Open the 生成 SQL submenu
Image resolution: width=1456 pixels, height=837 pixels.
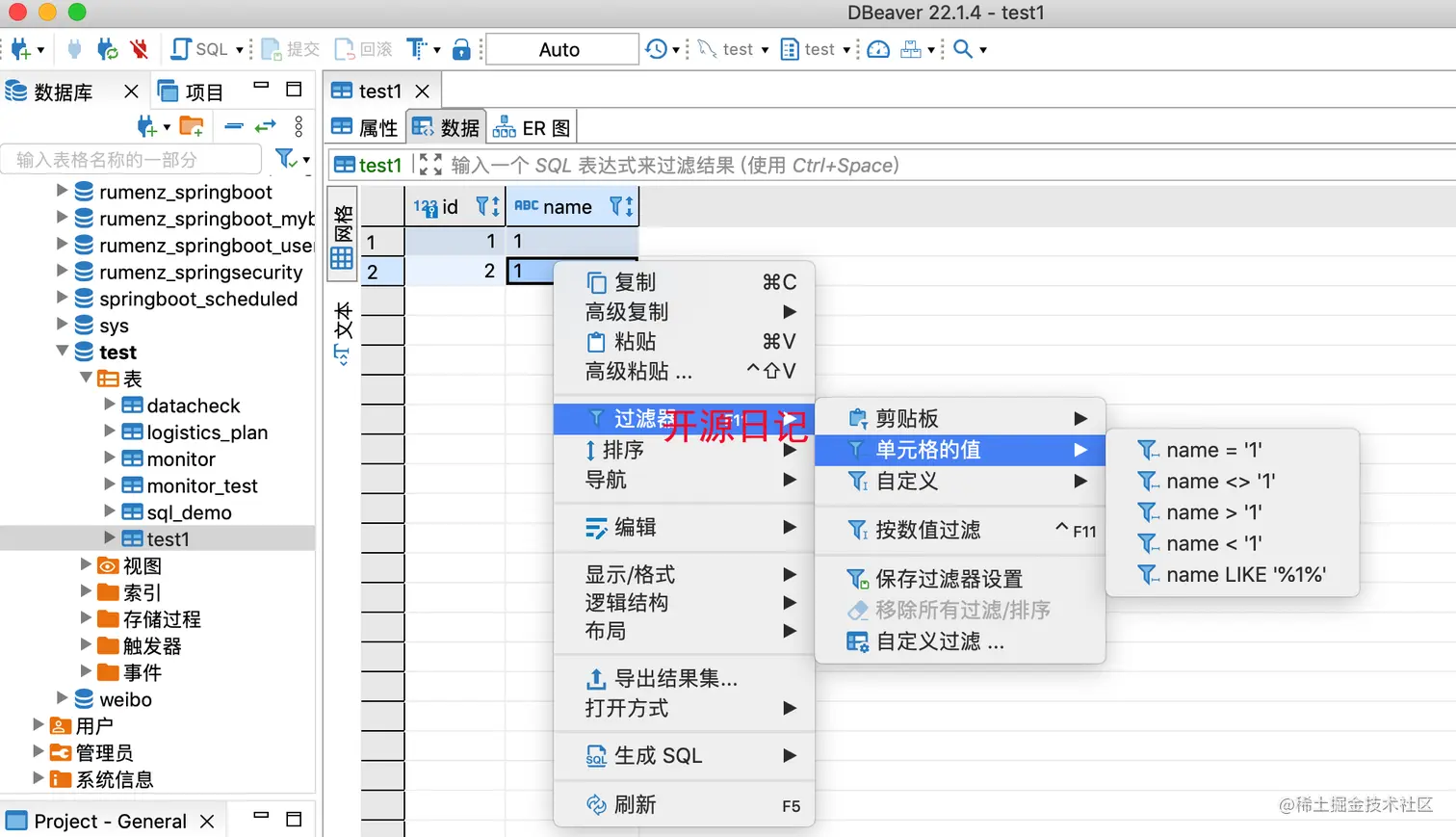tap(684, 755)
